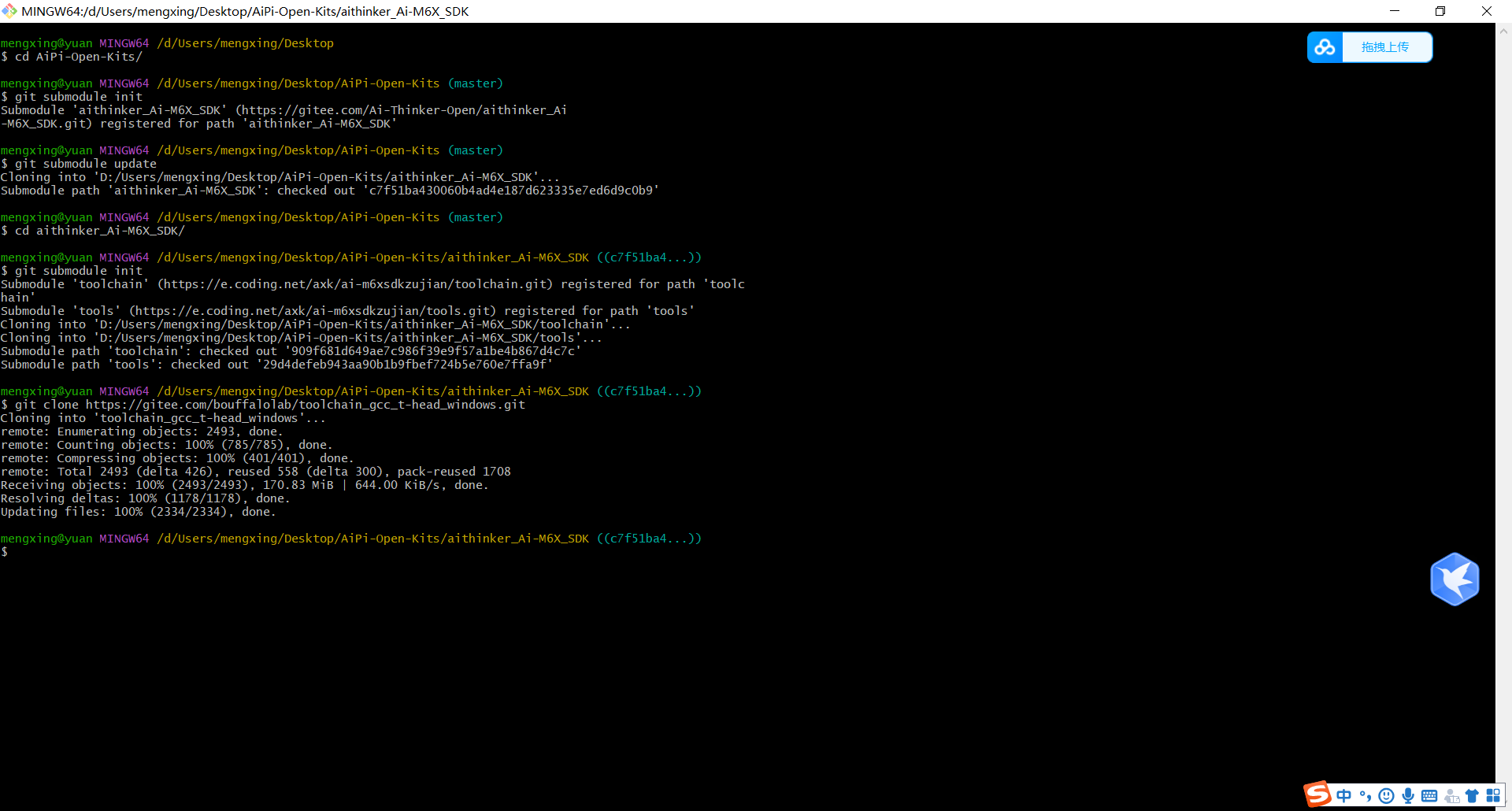Click the 拖拽上传 drag-upload button
Viewport: 1512px width, 811px height.
click(1385, 47)
